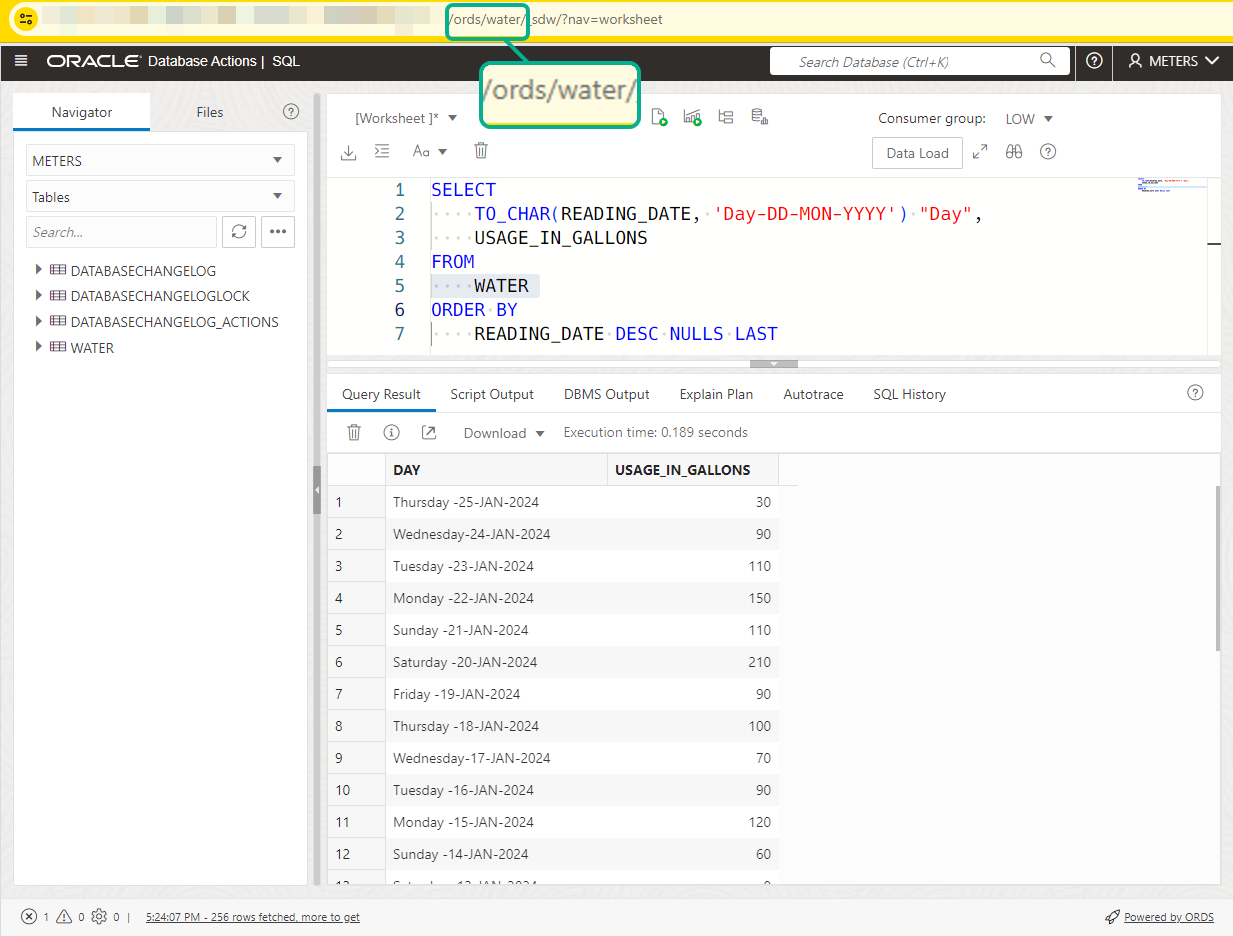Click the binoculars find icon
This screenshot has height=936, width=1233.
coord(1014,152)
